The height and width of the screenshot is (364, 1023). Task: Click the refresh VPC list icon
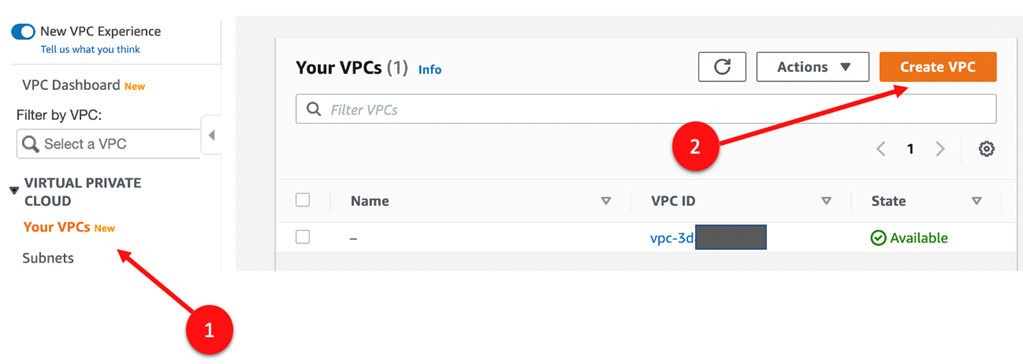[722, 67]
